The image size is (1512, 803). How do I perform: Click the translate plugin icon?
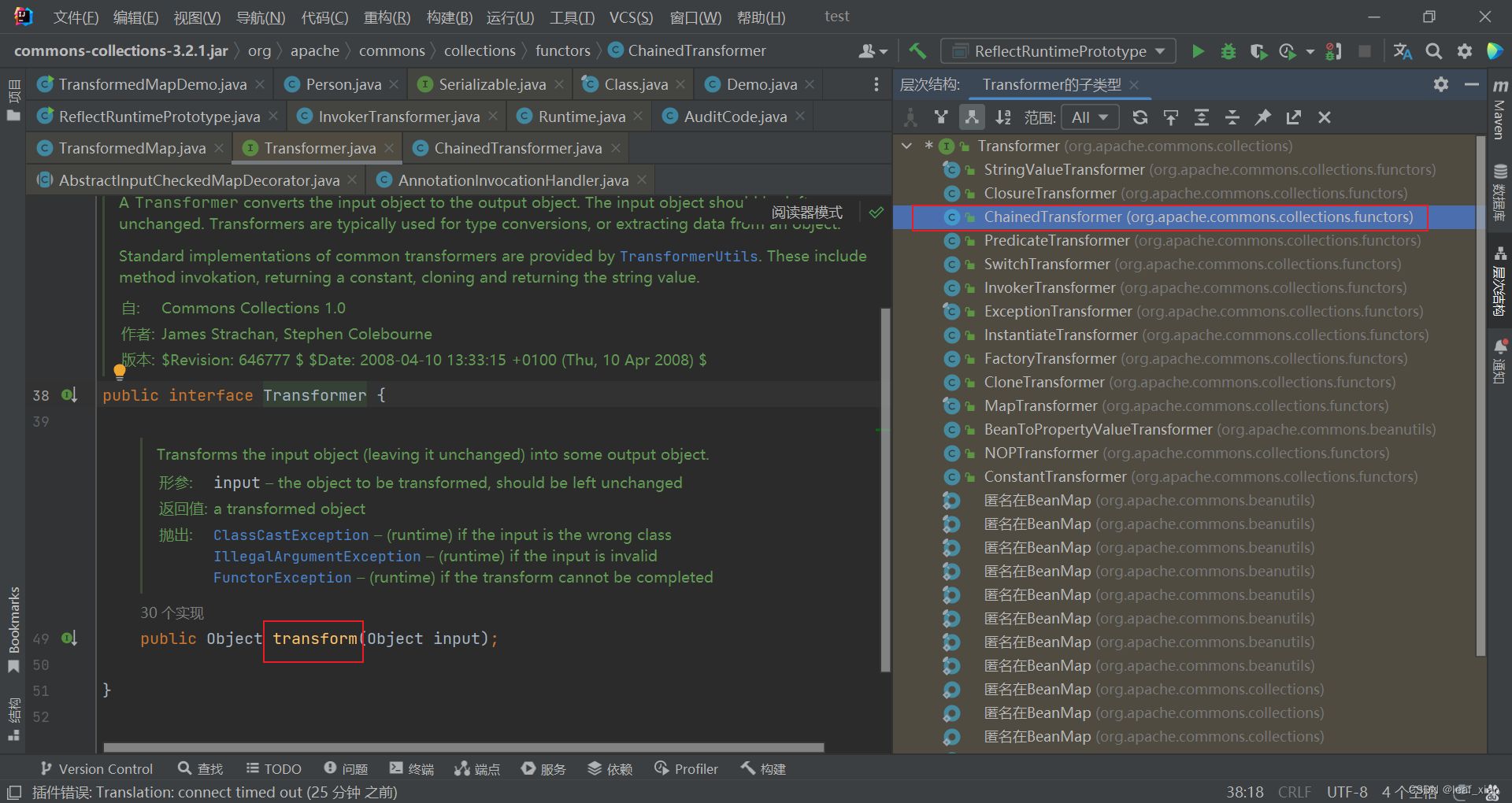pyautogui.click(x=1403, y=51)
